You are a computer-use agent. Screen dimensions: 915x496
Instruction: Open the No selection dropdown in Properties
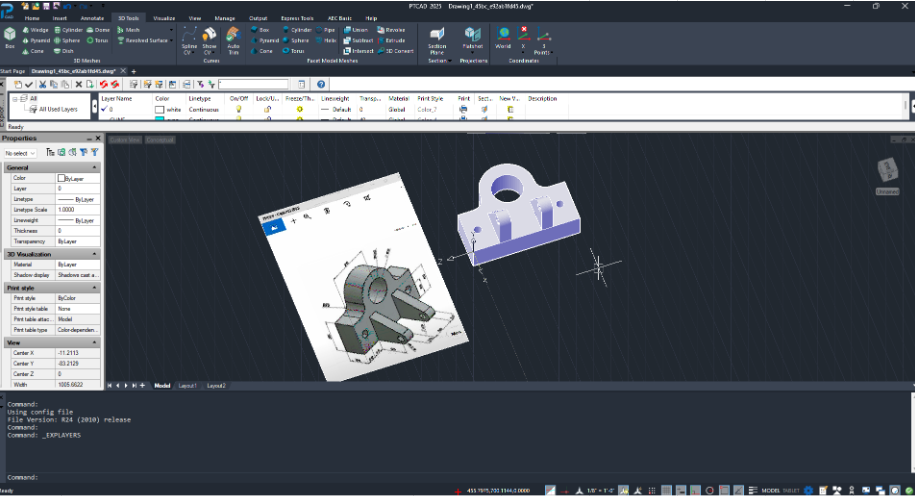pos(20,153)
